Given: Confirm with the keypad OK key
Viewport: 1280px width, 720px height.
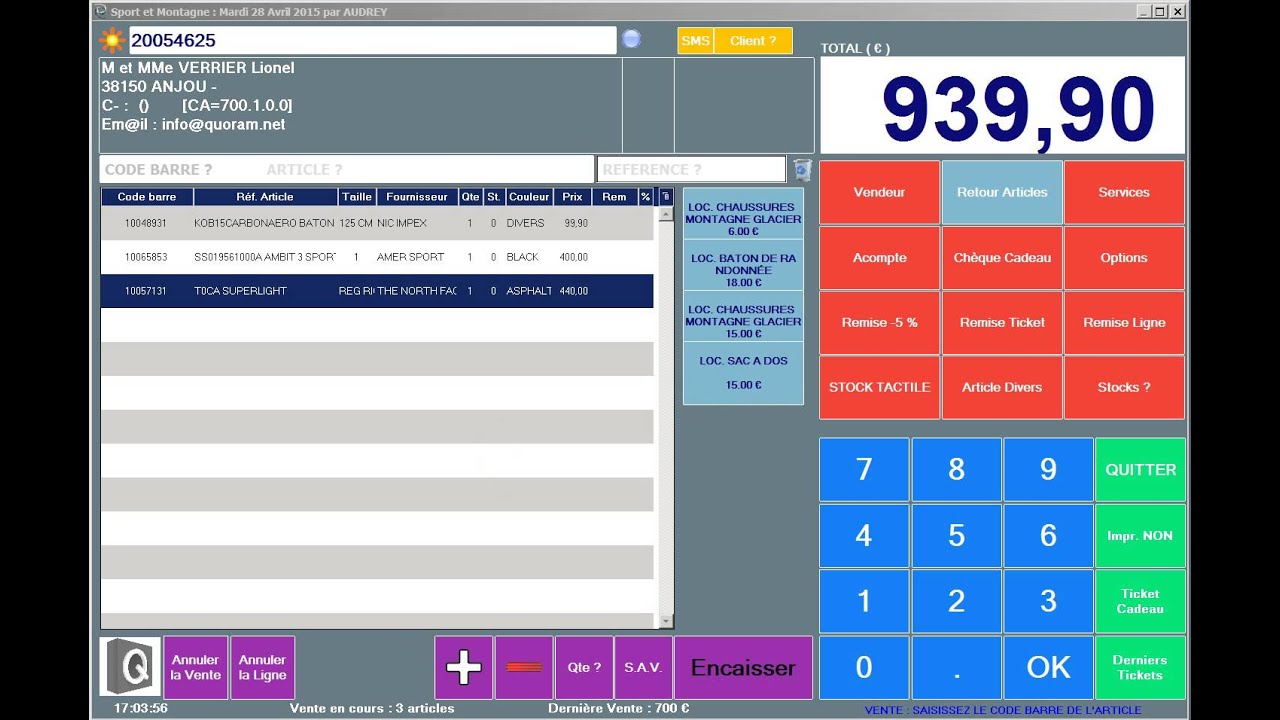Looking at the screenshot, I should pos(1048,667).
